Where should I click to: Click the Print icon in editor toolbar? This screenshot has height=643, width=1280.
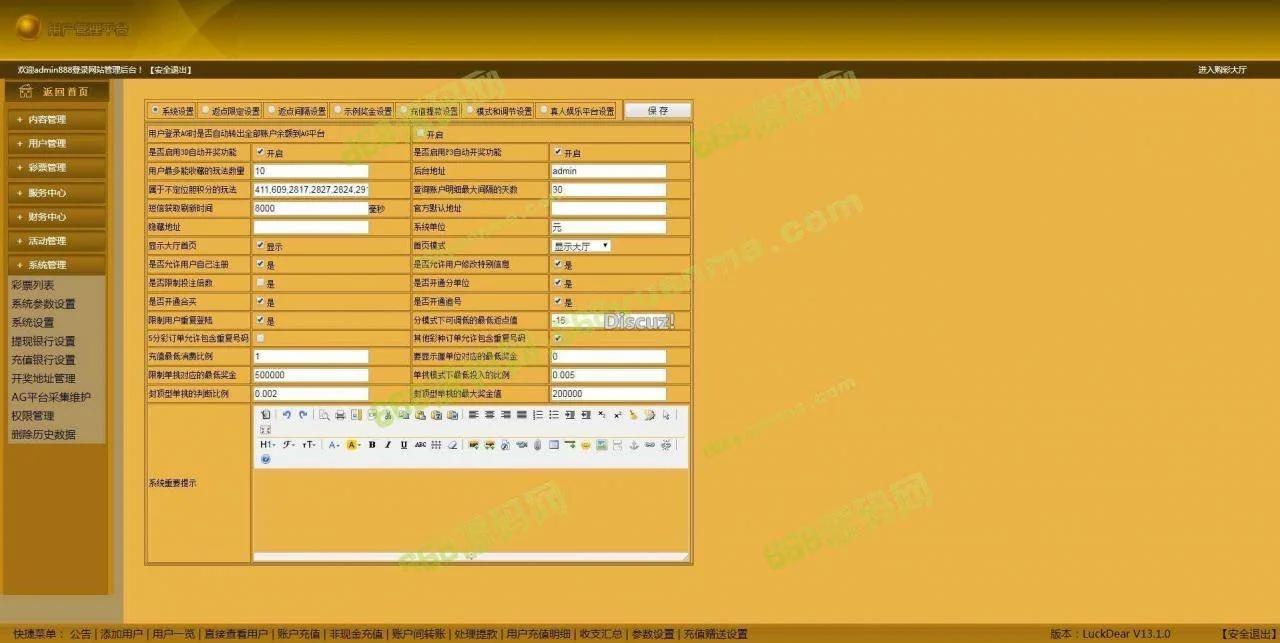click(341, 414)
